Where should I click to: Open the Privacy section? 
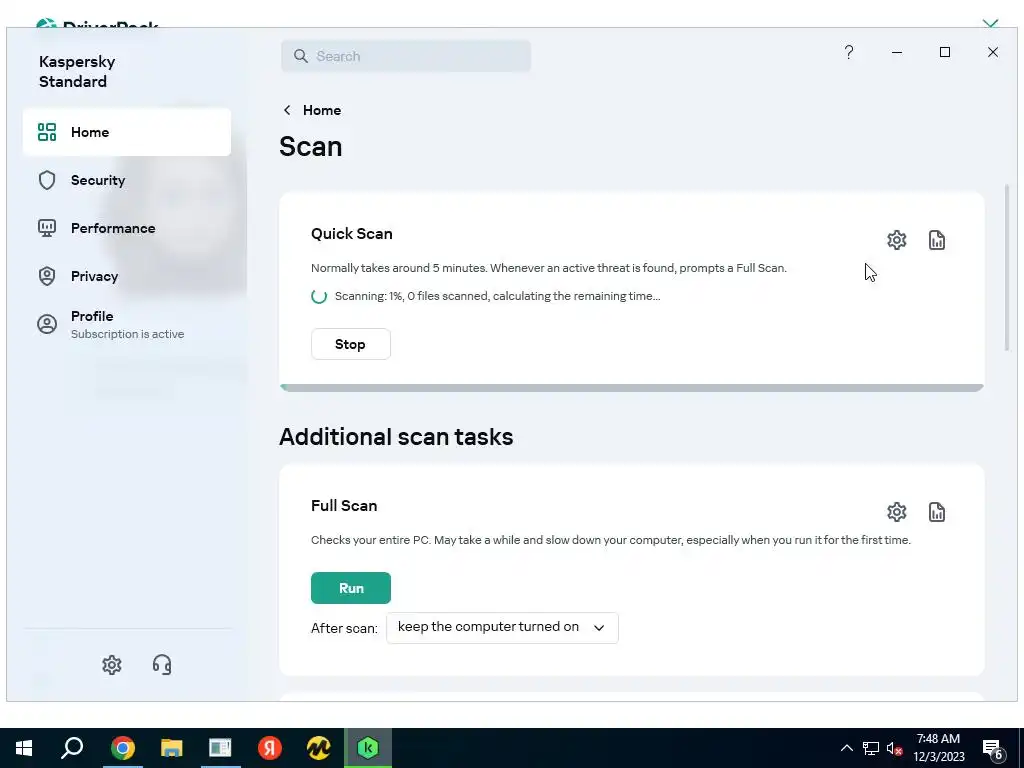click(x=127, y=276)
